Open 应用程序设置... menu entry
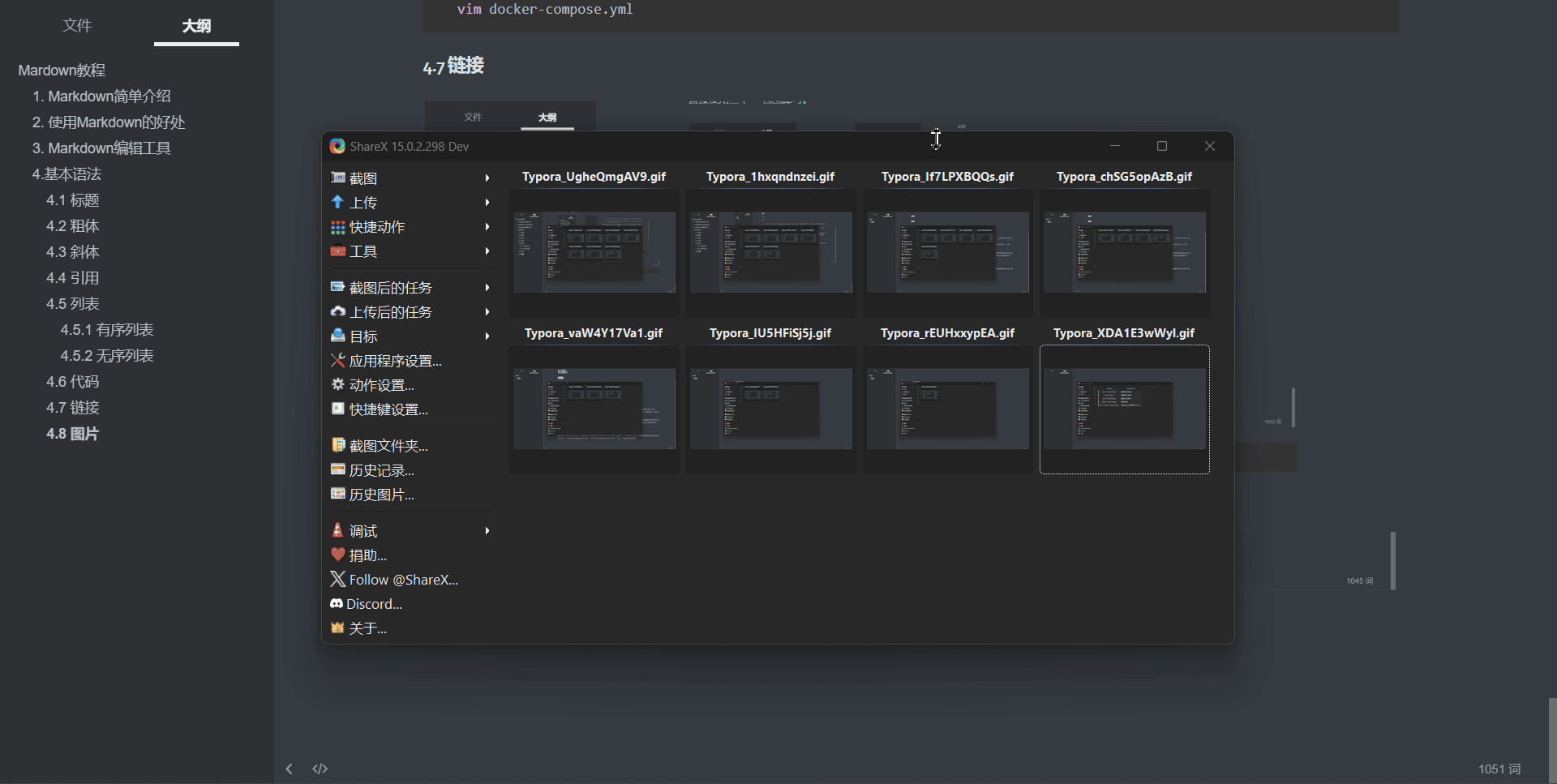1557x784 pixels. (x=410, y=360)
